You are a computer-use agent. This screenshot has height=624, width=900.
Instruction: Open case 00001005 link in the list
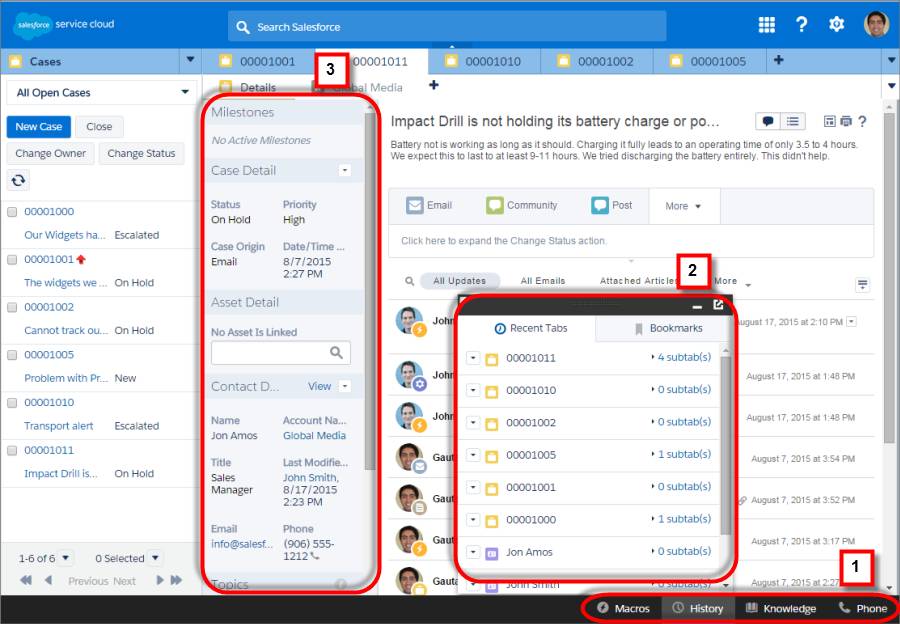[49, 355]
